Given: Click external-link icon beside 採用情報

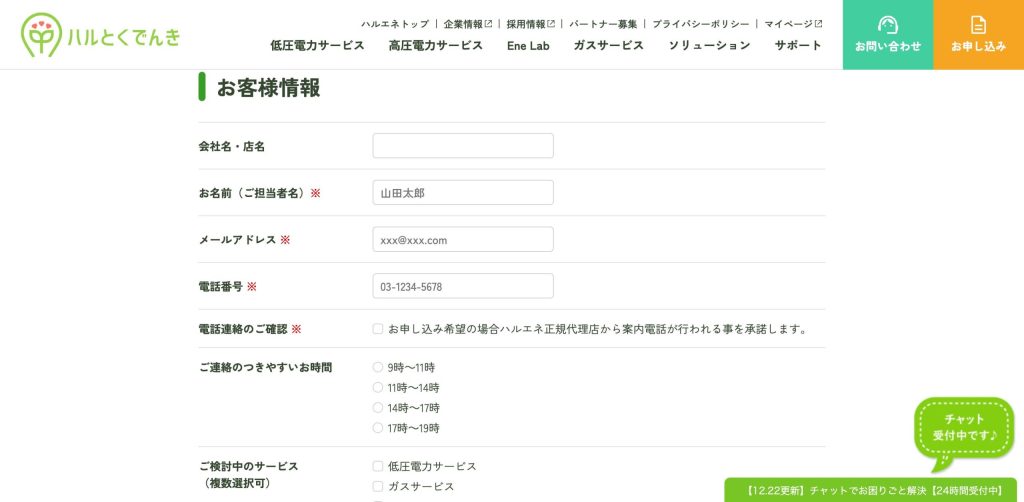Looking at the screenshot, I should click(x=551, y=24).
